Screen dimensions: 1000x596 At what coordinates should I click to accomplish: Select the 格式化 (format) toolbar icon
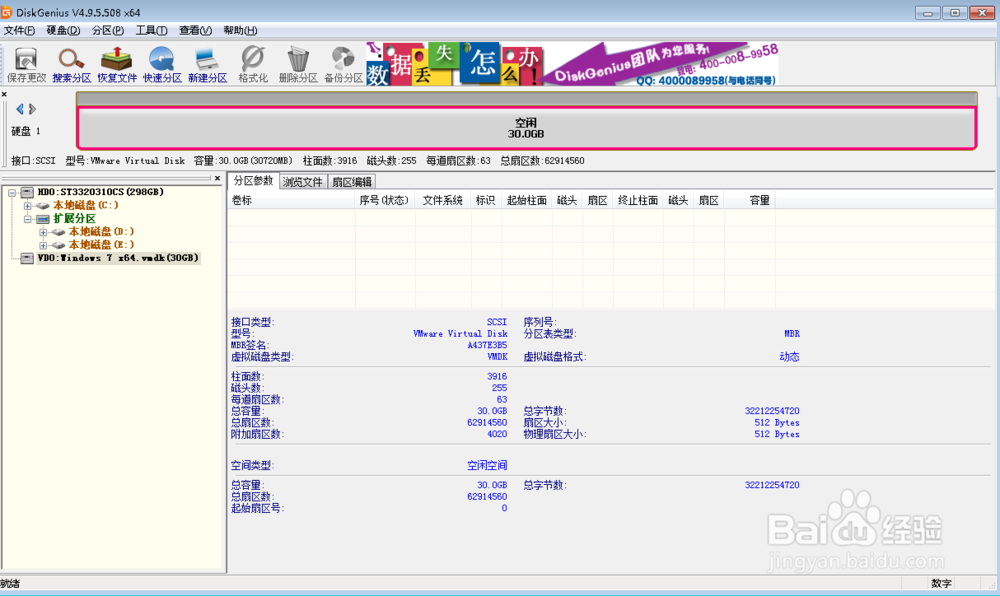[252, 62]
